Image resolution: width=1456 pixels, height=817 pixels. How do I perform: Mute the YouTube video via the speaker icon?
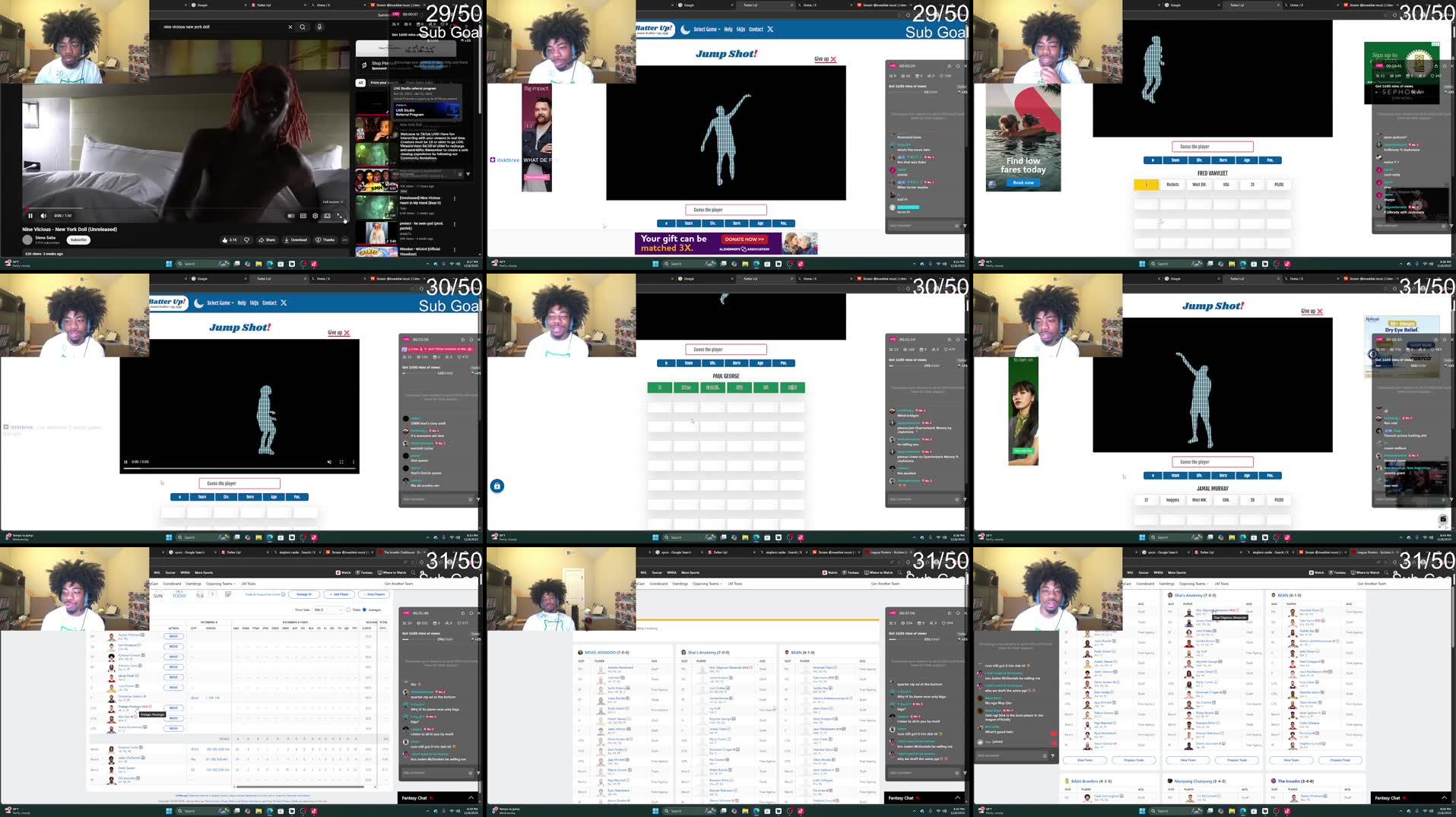tap(43, 215)
